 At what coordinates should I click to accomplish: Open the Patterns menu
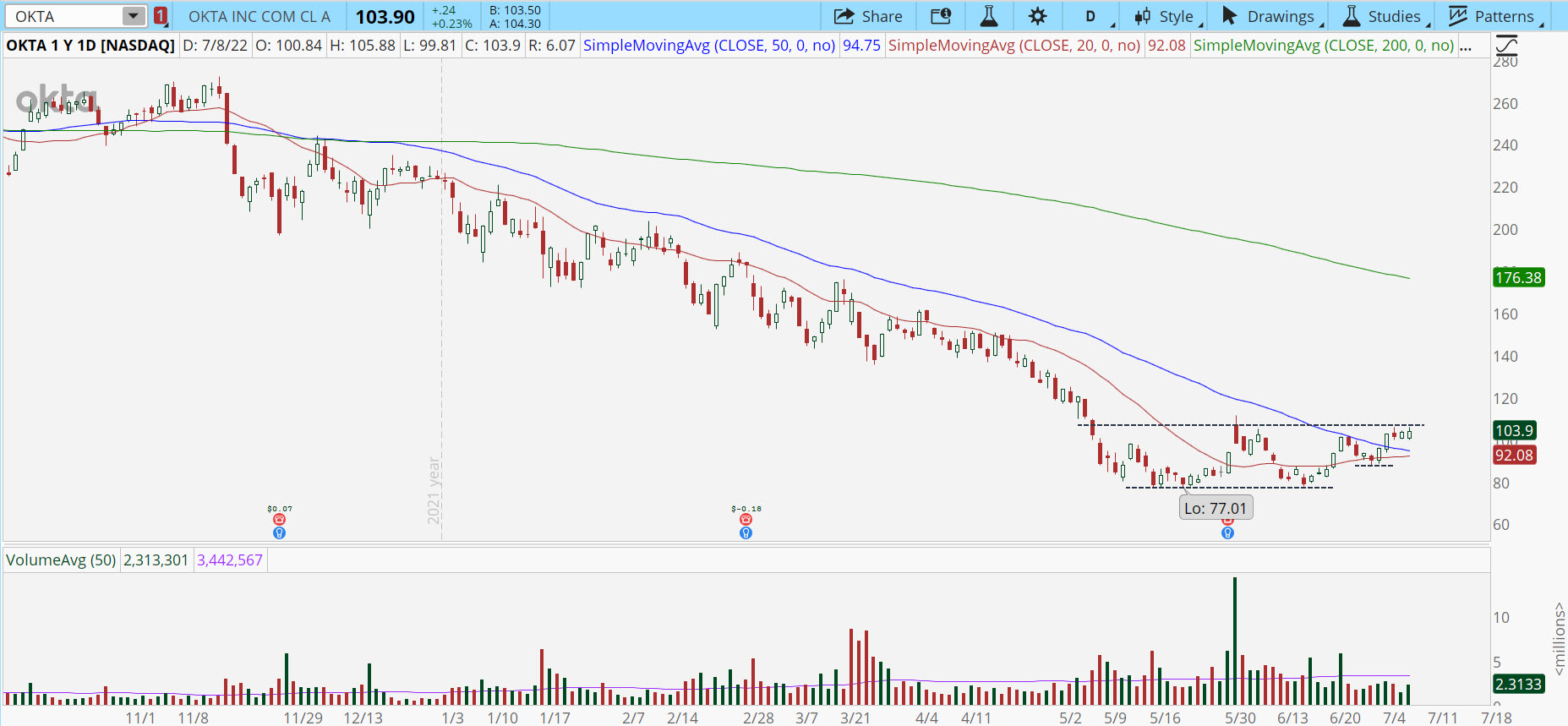tap(1493, 16)
